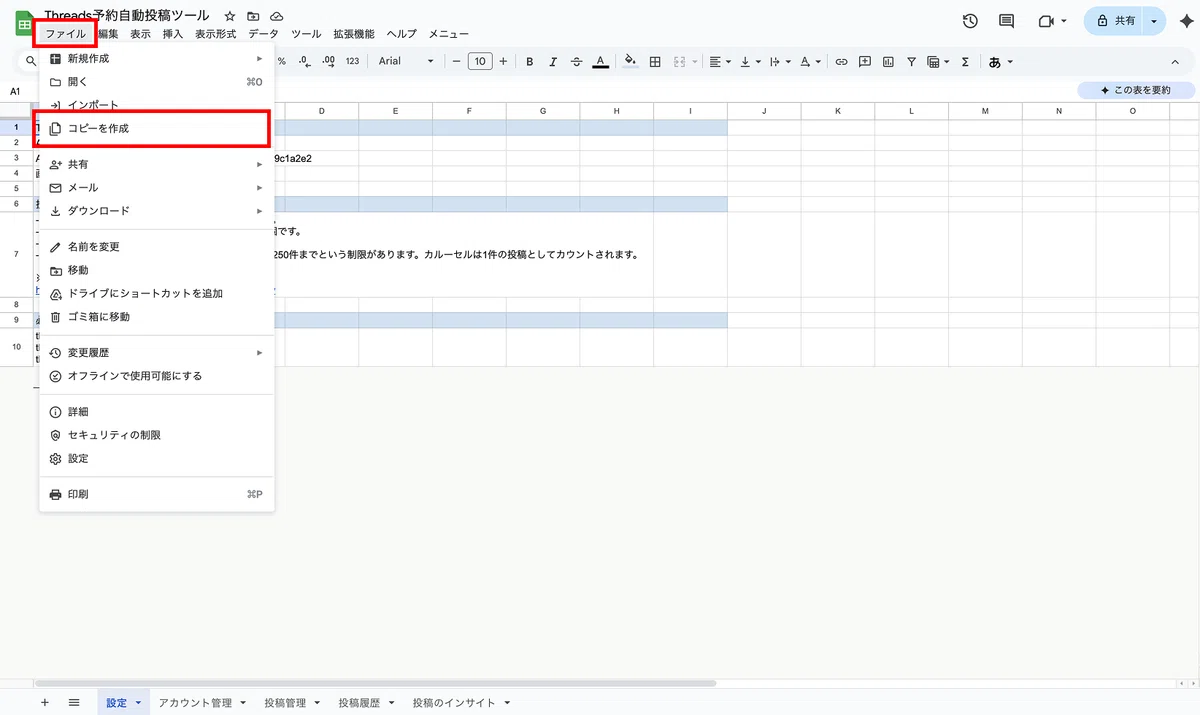Insert a link via toolbar icon
Viewport: 1200px width, 715px height.
842,61
